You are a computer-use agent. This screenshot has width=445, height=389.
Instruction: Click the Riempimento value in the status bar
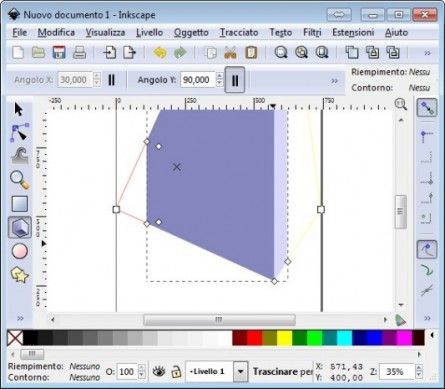tap(85, 366)
